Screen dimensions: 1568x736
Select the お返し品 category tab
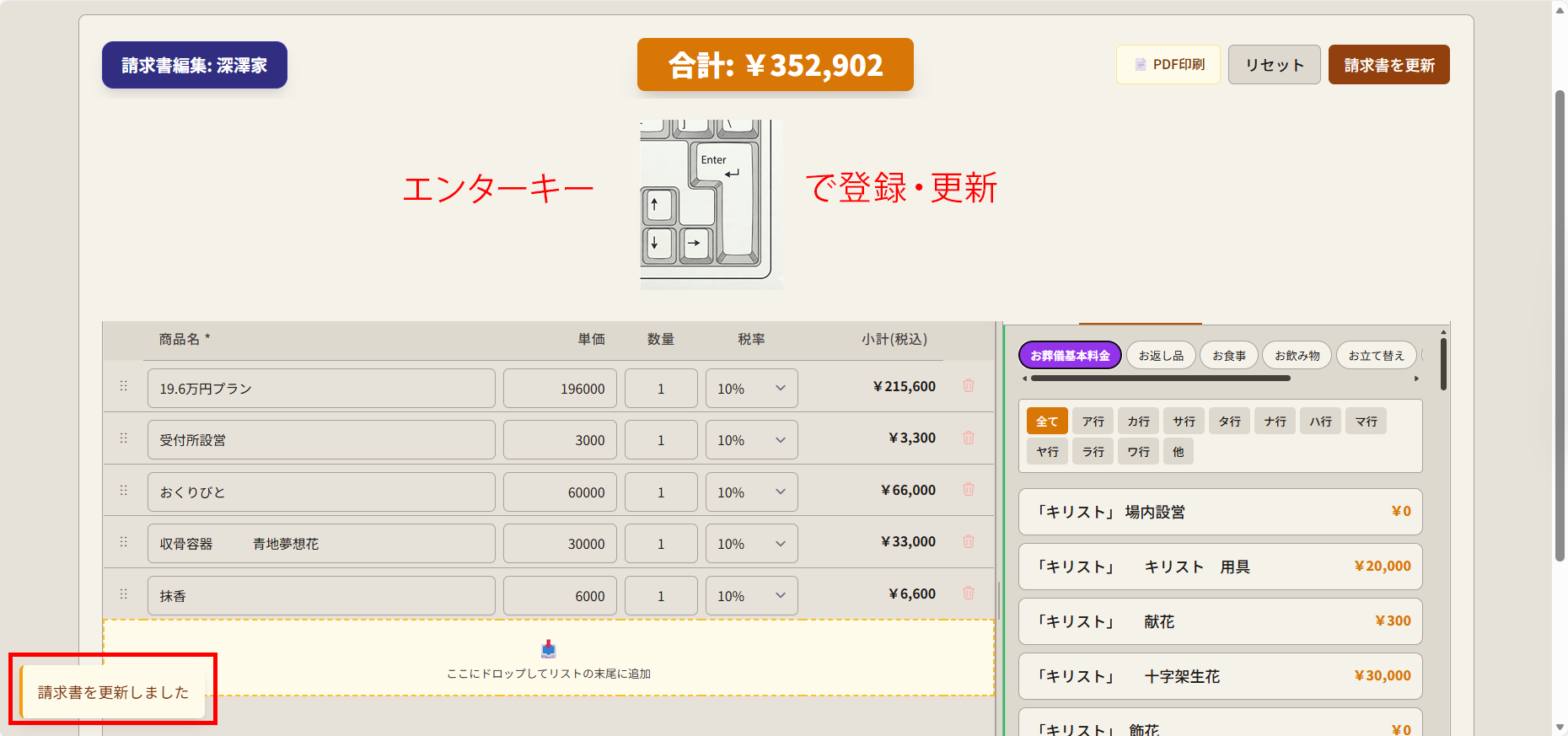1161,356
